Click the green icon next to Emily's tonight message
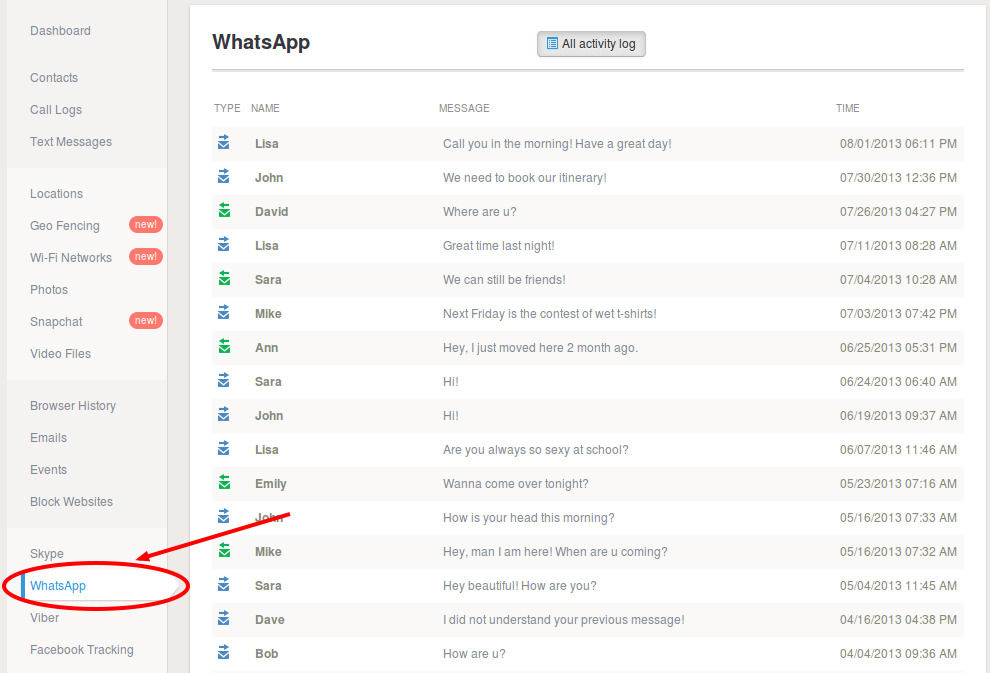Image resolution: width=990 pixels, height=673 pixels. pos(222,482)
